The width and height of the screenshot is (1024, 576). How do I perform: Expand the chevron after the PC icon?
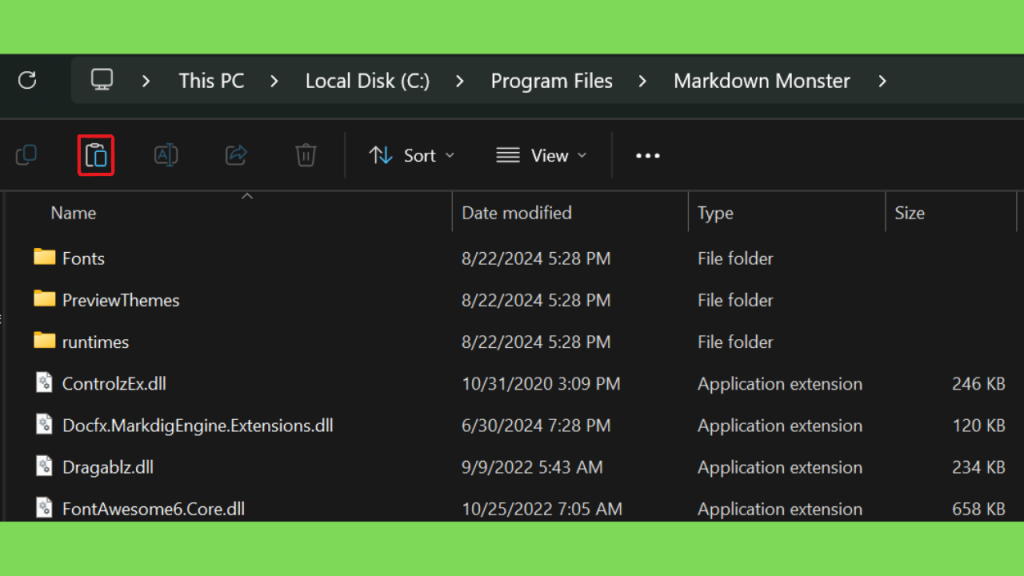tap(146, 81)
